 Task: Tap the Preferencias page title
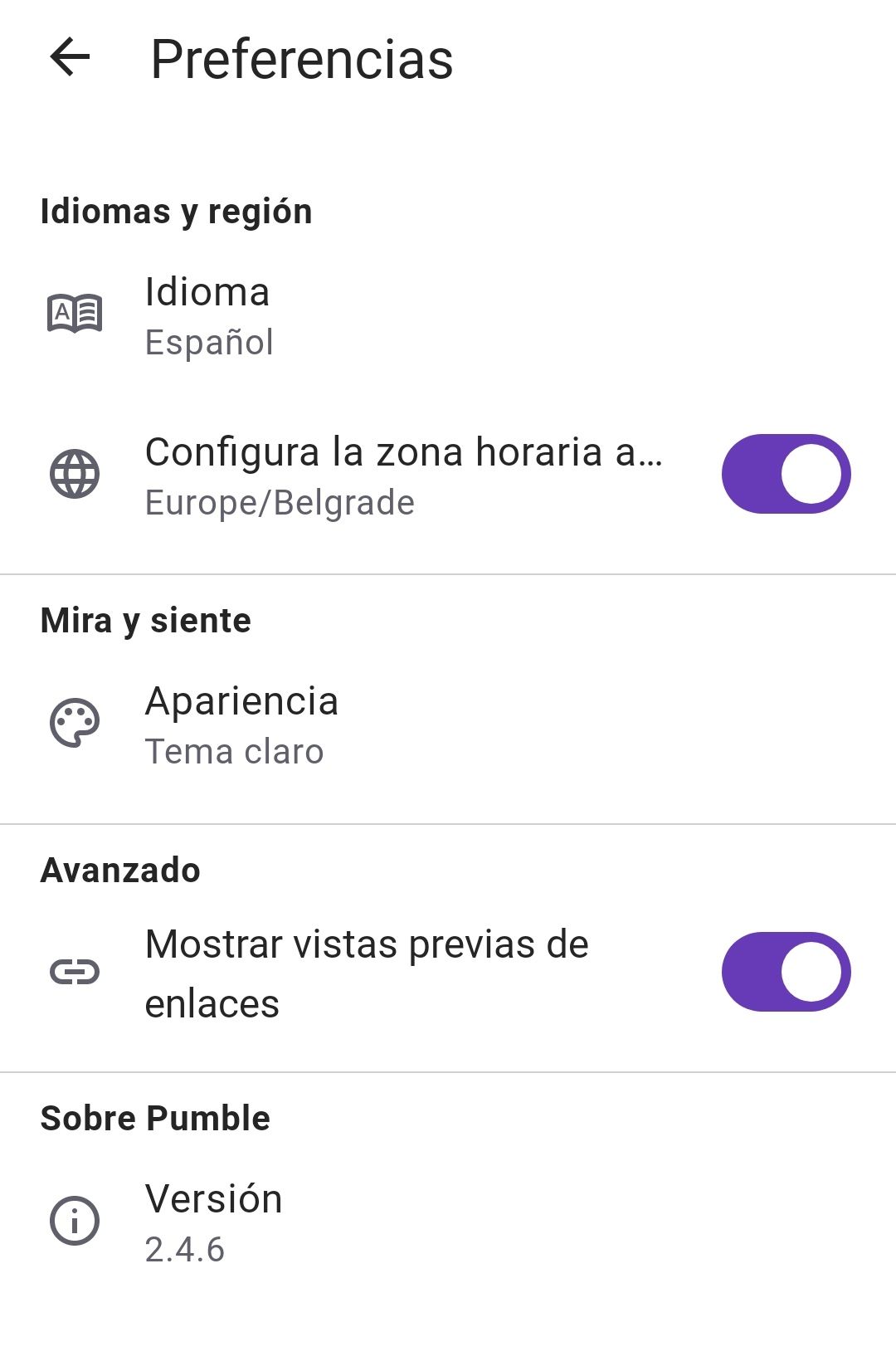click(302, 60)
